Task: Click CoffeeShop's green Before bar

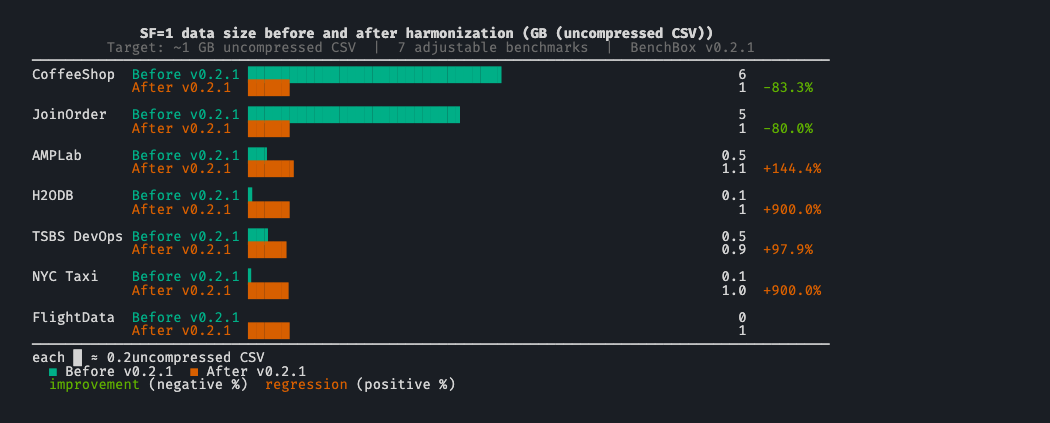Action: point(374,74)
